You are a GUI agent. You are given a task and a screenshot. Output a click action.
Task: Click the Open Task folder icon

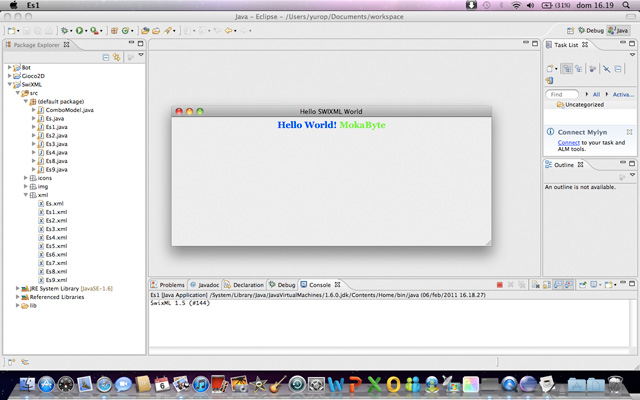[x=156, y=31]
